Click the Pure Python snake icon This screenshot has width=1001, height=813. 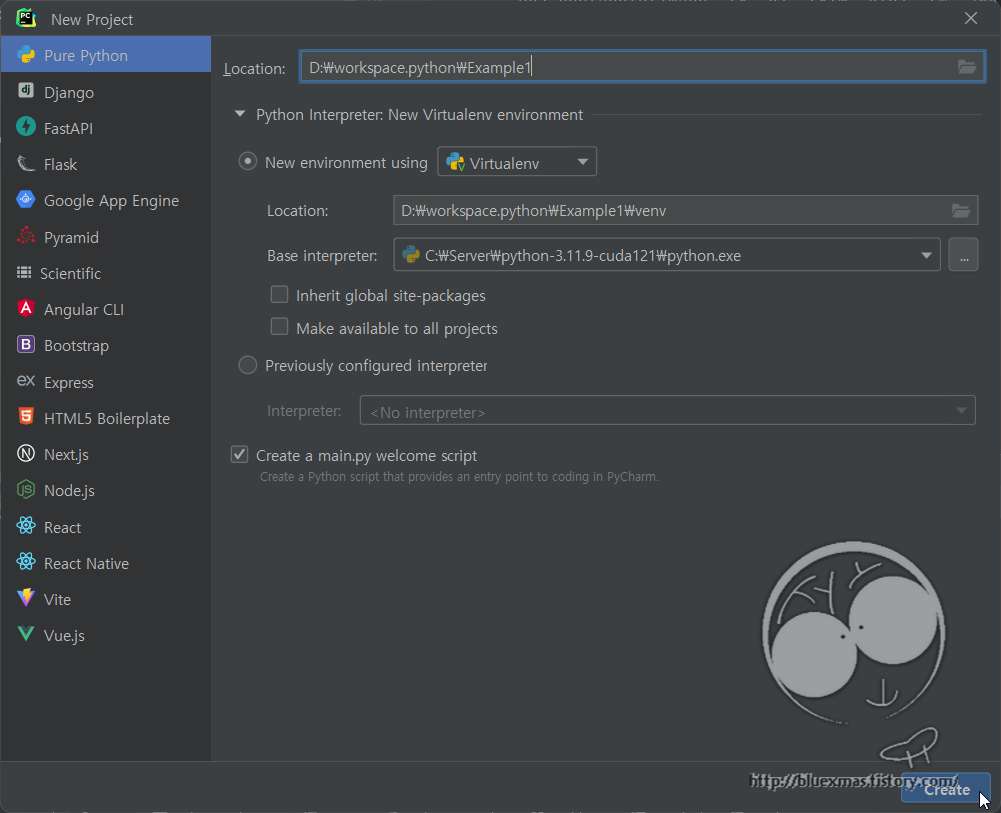(26, 54)
